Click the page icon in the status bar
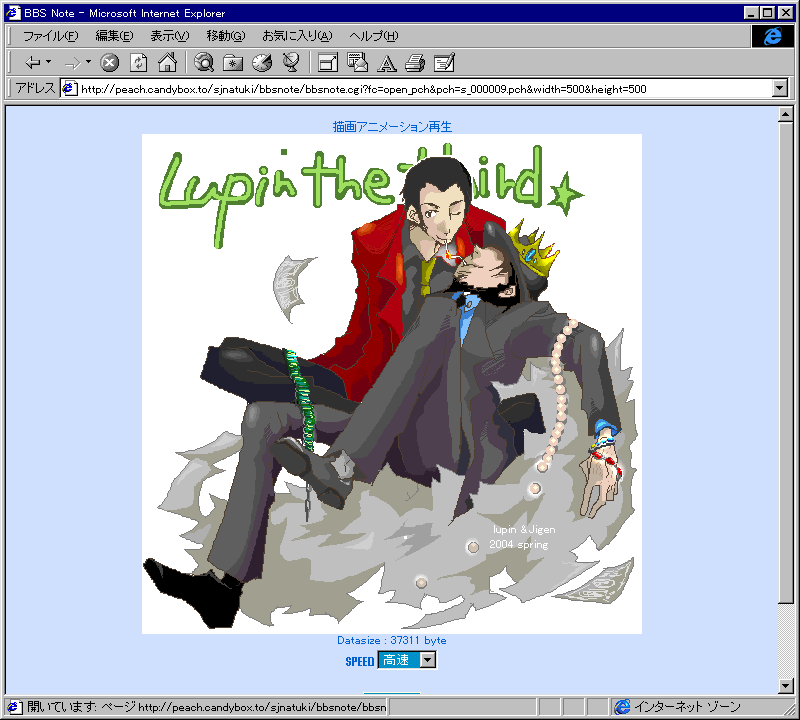Screen dimensions: 800x720 [14, 707]
